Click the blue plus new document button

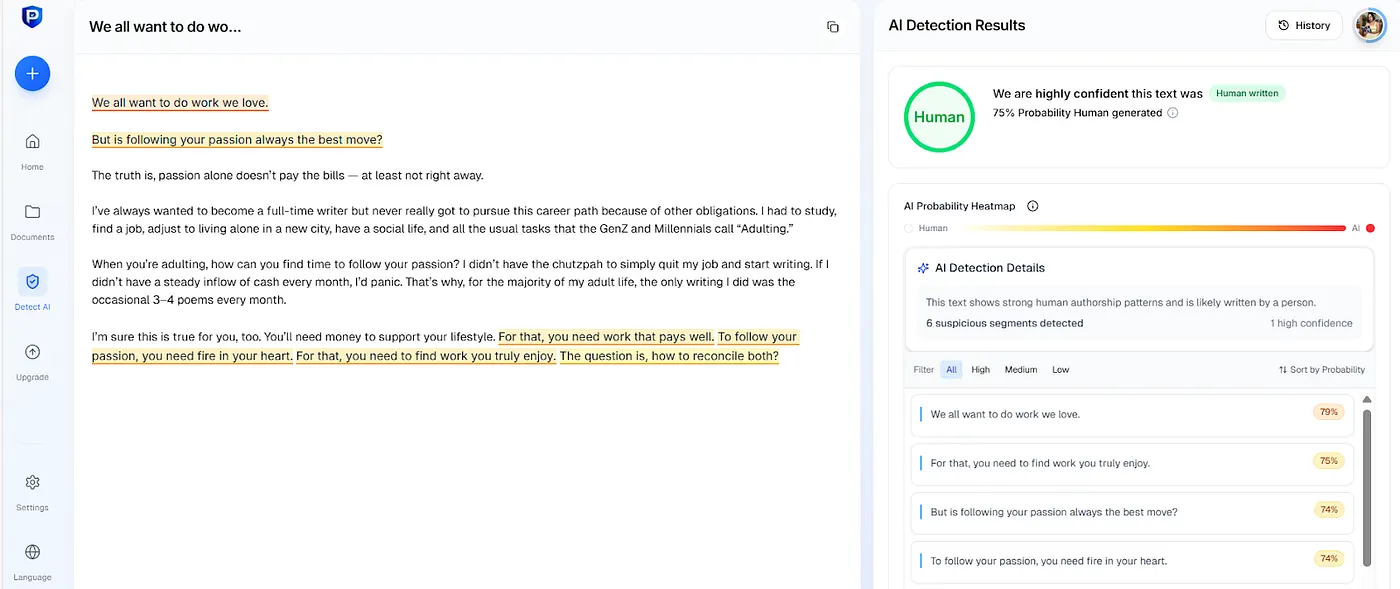coord(32,74)
